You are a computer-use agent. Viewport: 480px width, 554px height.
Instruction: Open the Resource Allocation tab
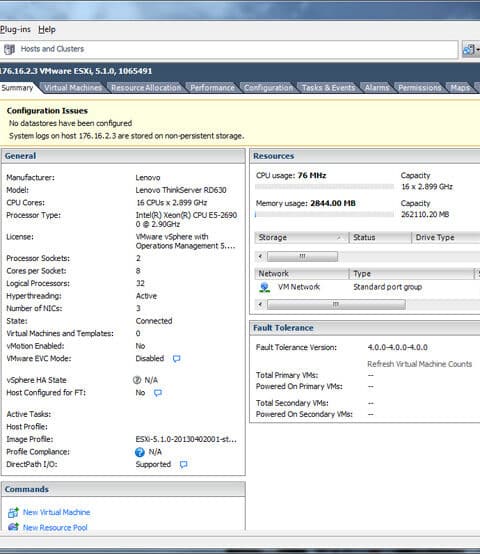[146, 88]
